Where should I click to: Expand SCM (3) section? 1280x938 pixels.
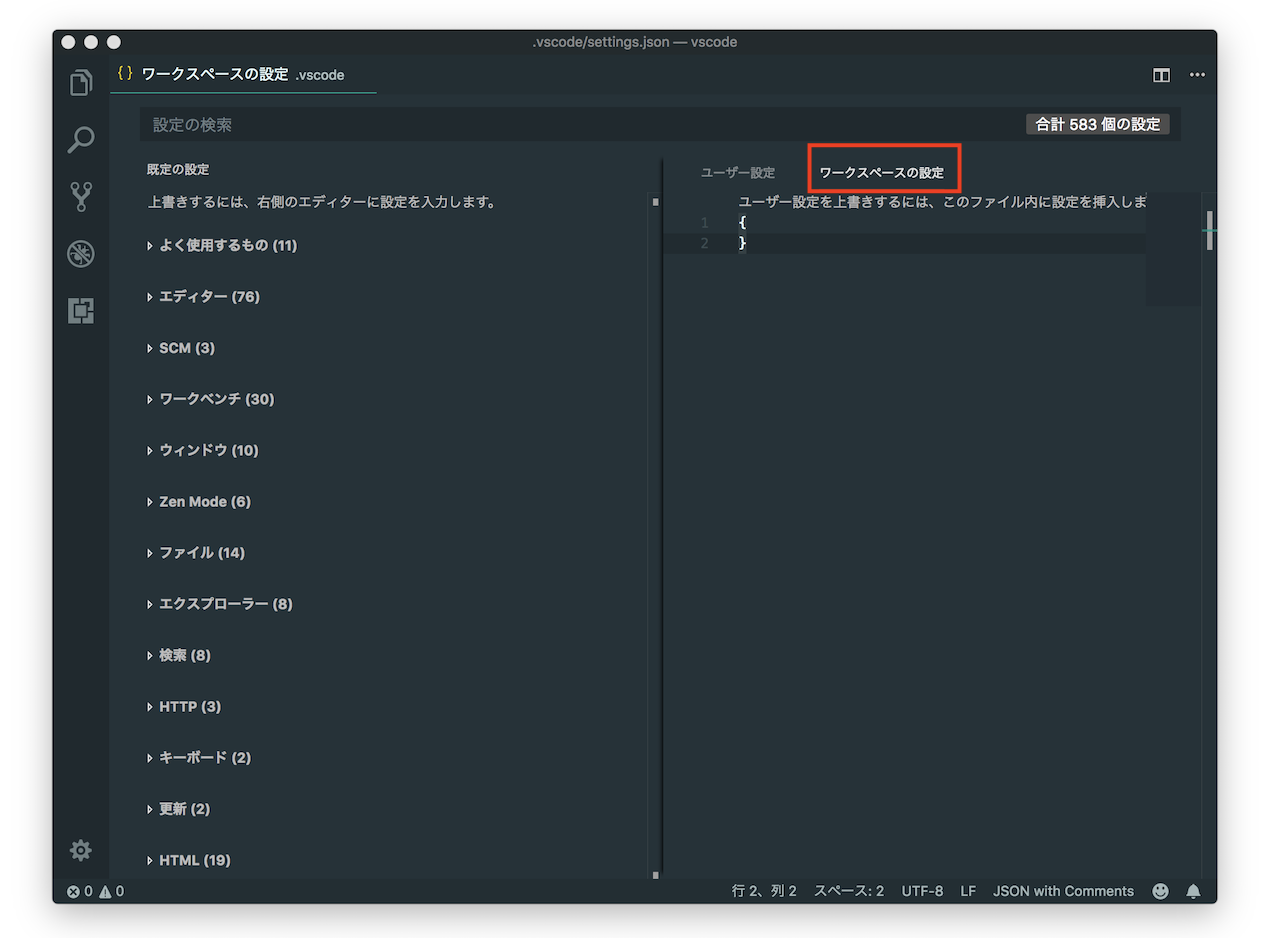181,348
